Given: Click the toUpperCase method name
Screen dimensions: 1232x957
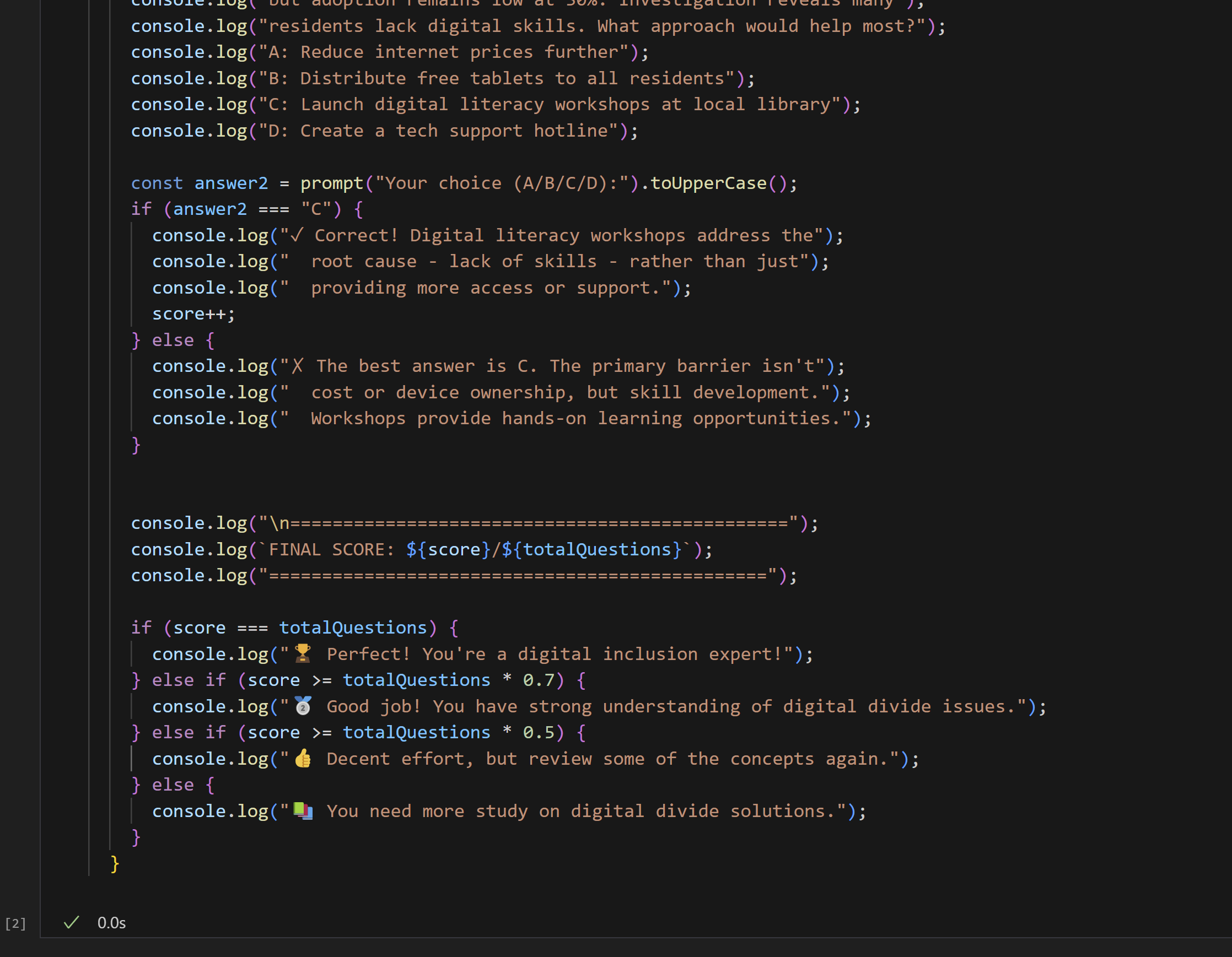Looking at the screenshot, I should point(708,183).
